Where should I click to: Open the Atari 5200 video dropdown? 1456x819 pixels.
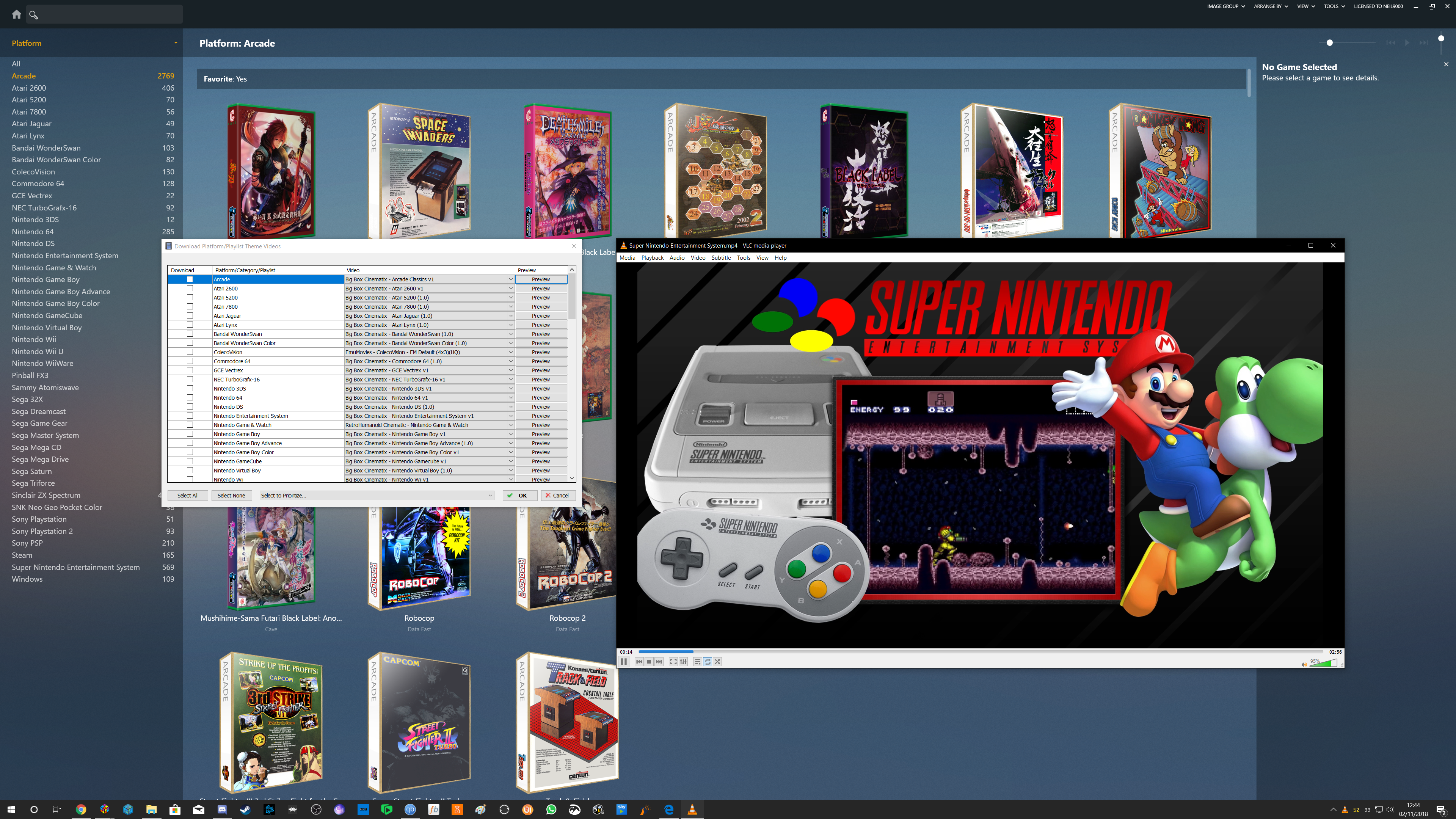pyautogui.click(x=510, y=297)
